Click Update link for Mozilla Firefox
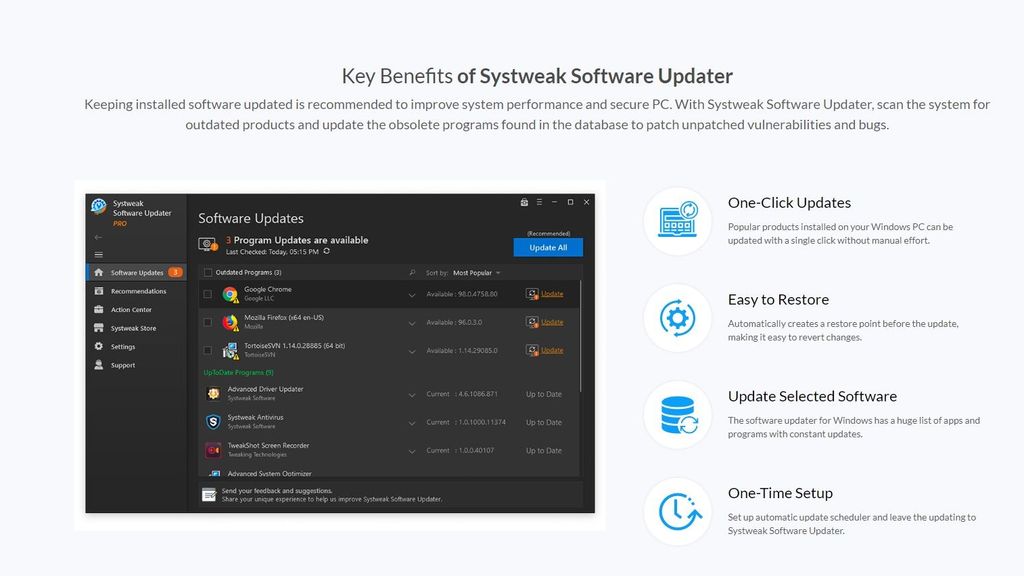1024x576 pixels. point(552,321)
